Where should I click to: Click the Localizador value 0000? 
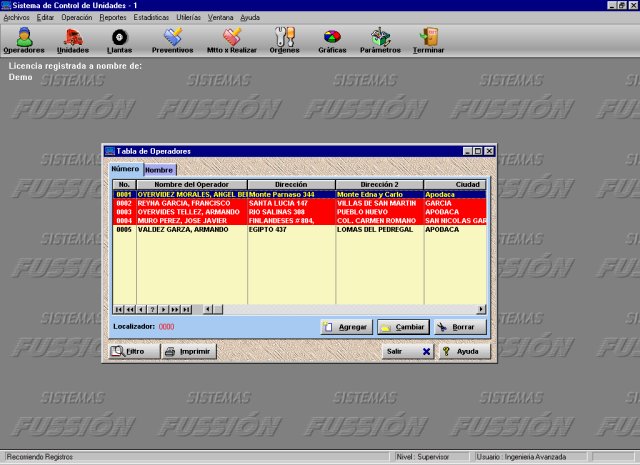pos(166,327)
